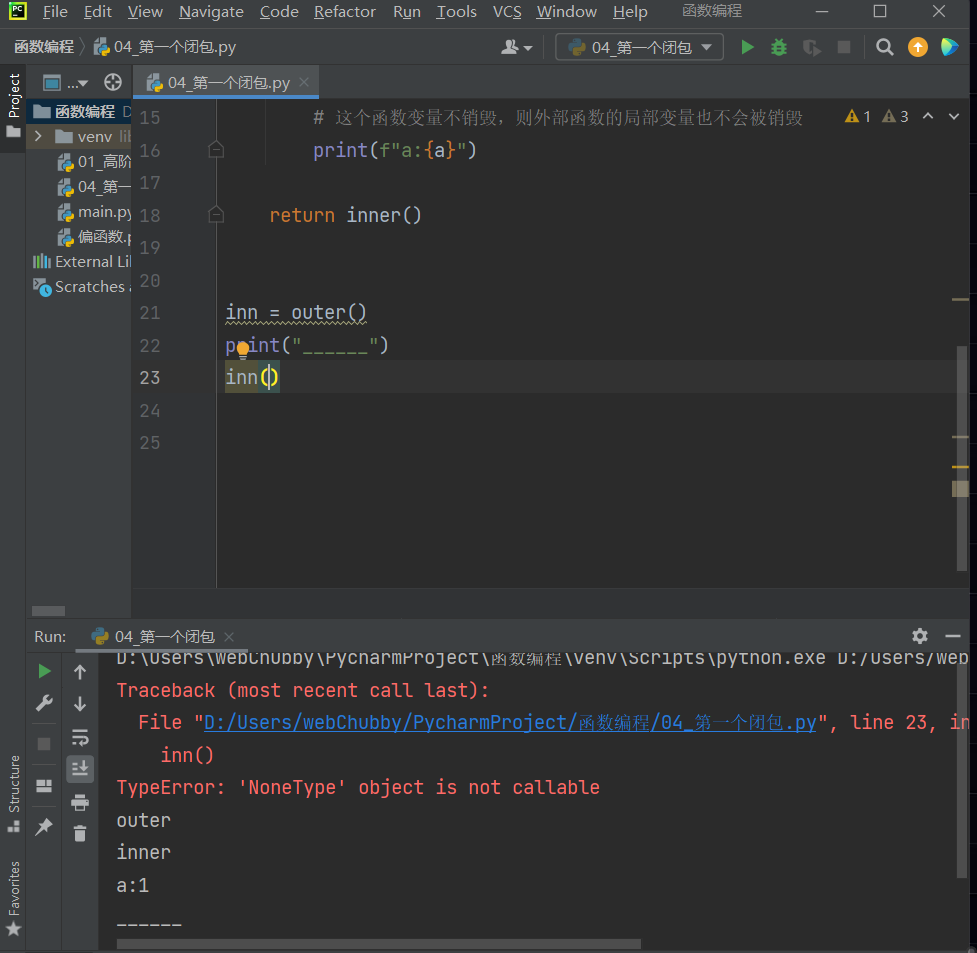Select main.py in project tree

tap(94, 212)
